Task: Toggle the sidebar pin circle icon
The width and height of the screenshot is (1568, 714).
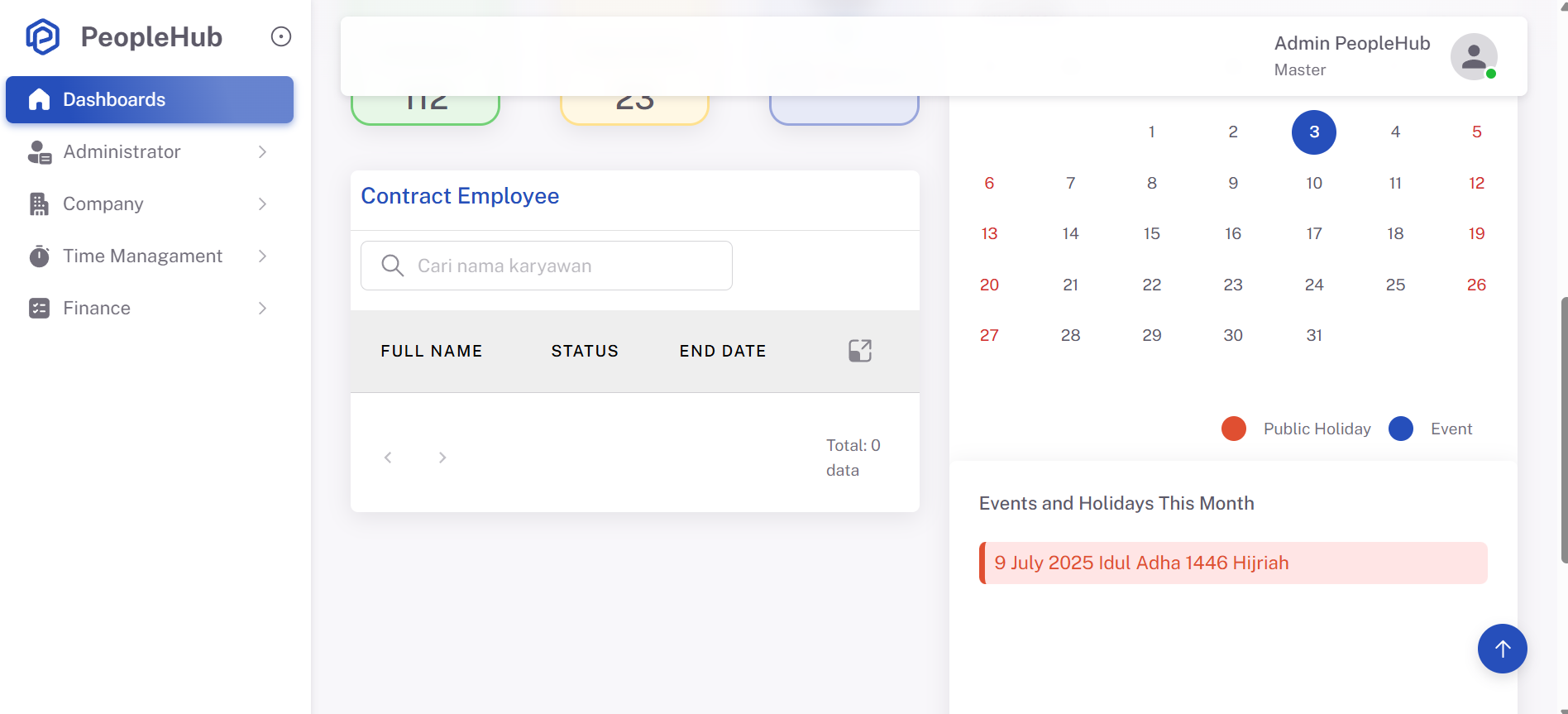Action: click(x=281, y=36)
